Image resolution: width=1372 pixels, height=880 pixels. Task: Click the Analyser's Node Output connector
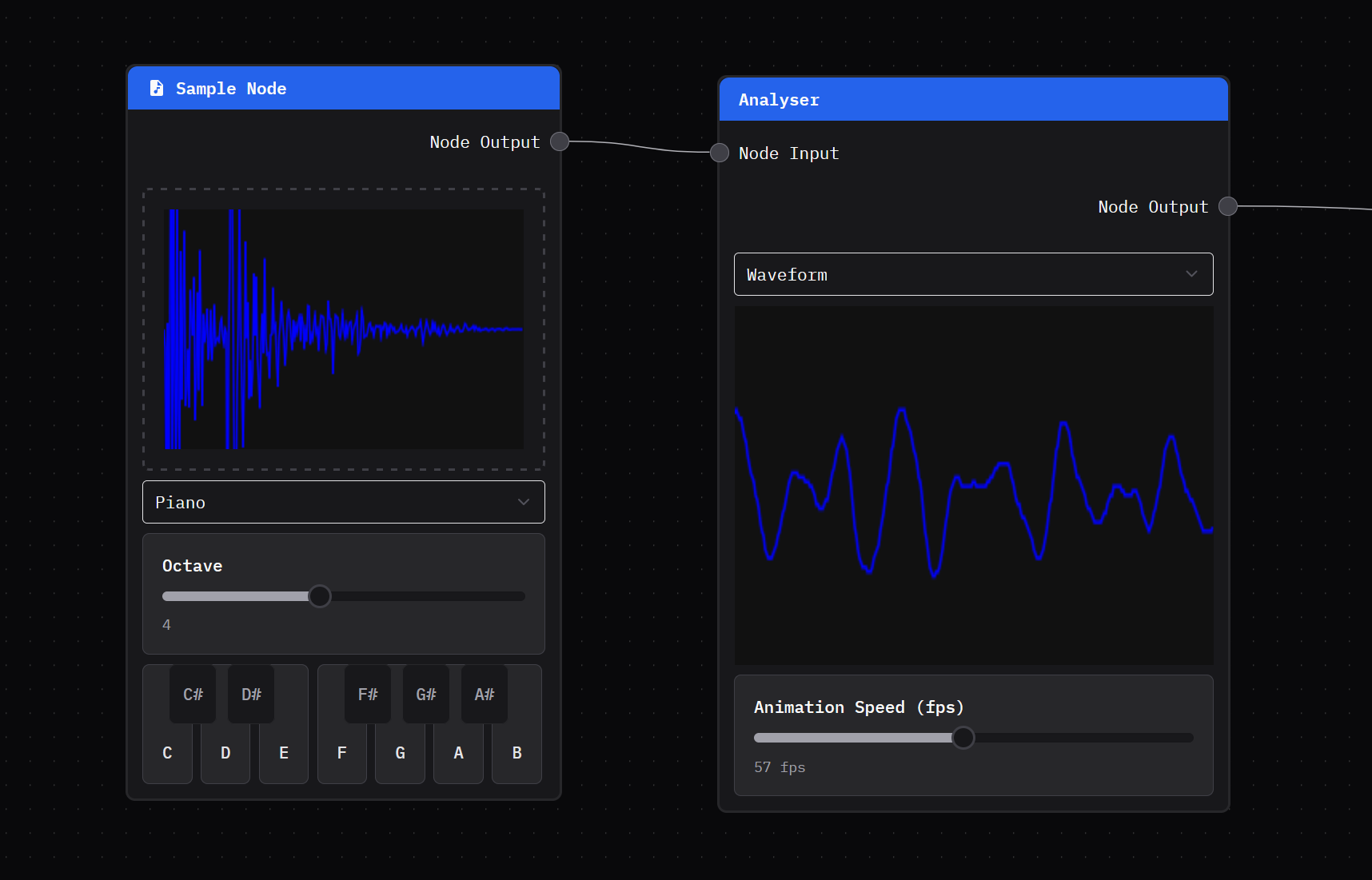(1227, 205)
